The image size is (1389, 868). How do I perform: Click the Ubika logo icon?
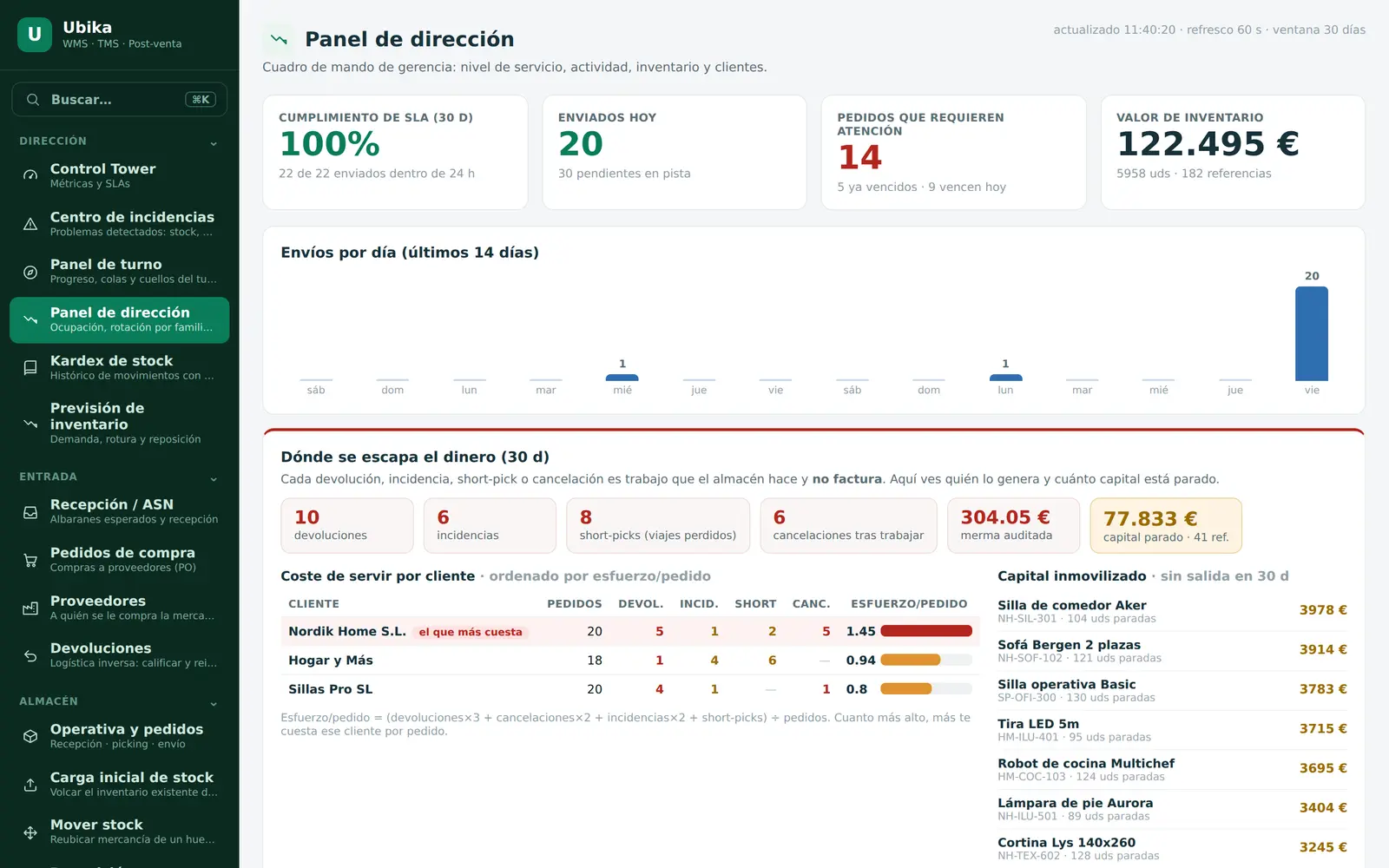point(35,35)
